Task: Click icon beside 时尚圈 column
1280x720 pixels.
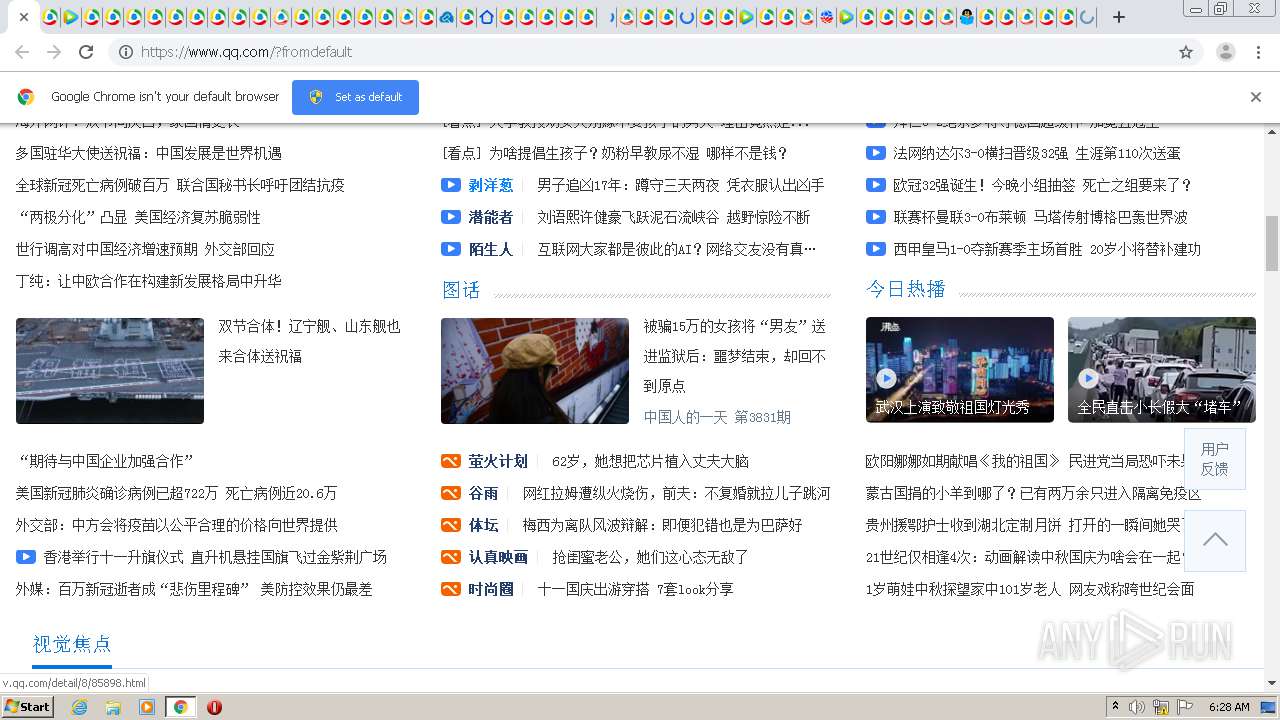Action: tap(451, 589)
